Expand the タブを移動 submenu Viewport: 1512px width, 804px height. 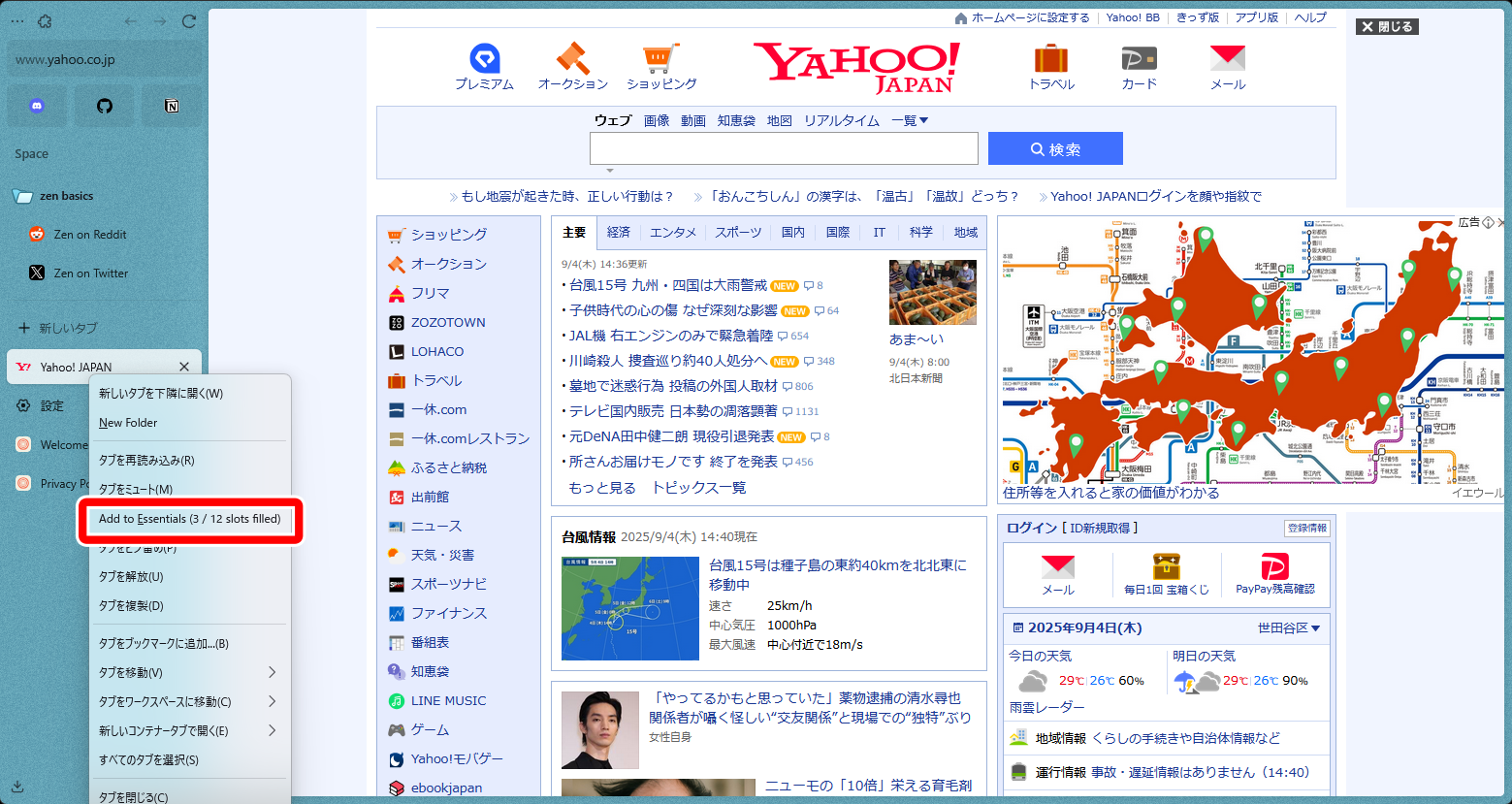pos(189,672)
